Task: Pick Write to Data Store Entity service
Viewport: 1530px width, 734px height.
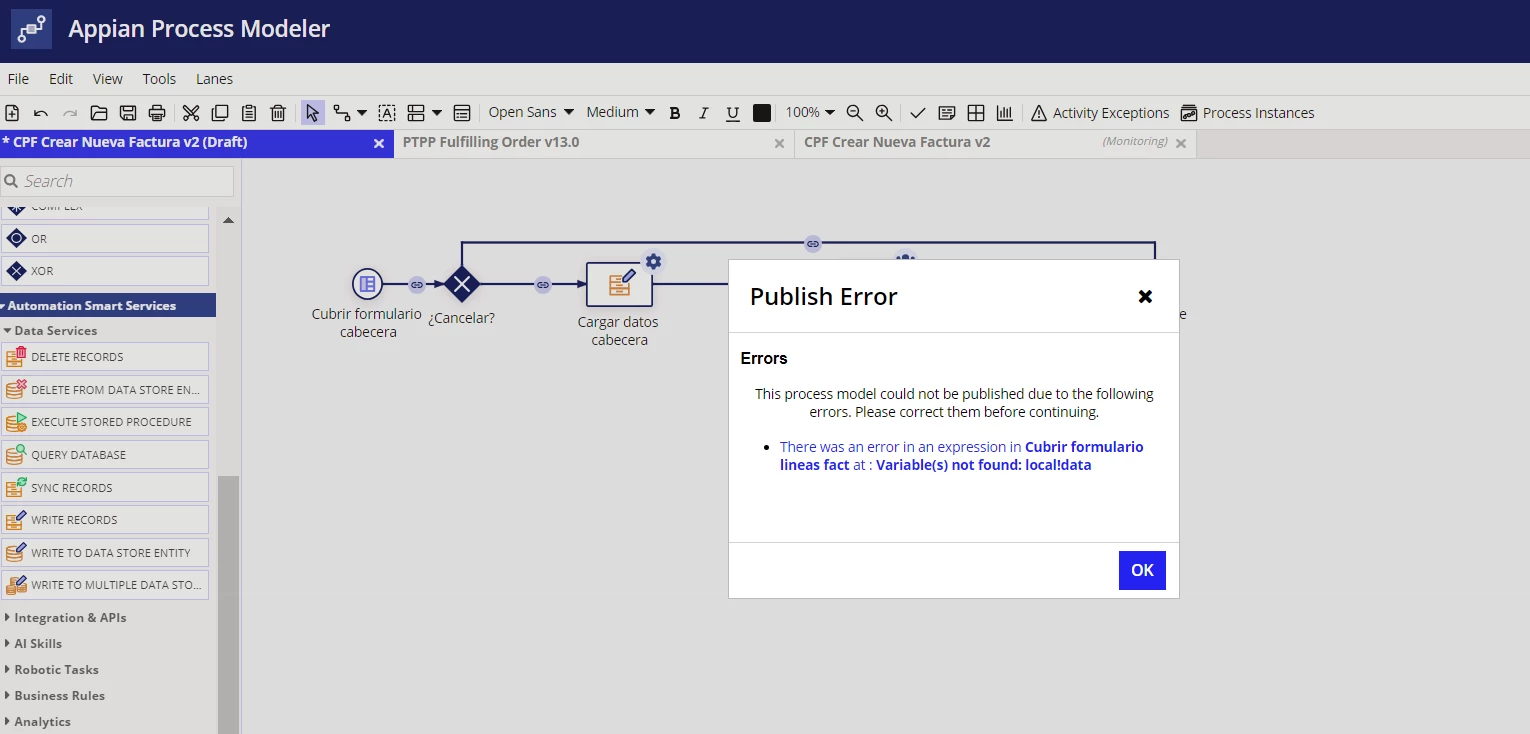Action: [105, 553]
